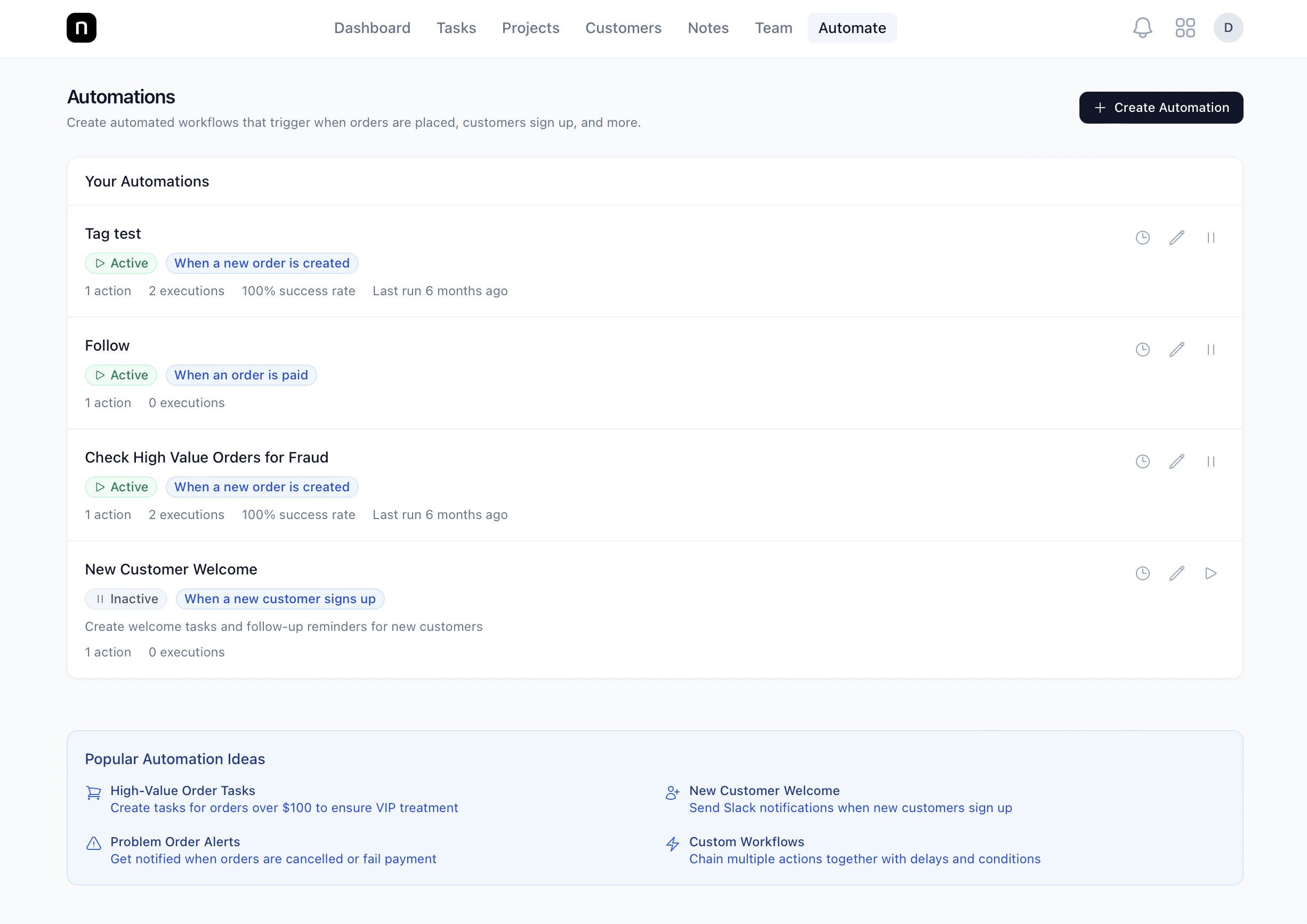Open Check High Value Orders for Fraud
The image size is (1307, 924).
click(x=207, y=457)
